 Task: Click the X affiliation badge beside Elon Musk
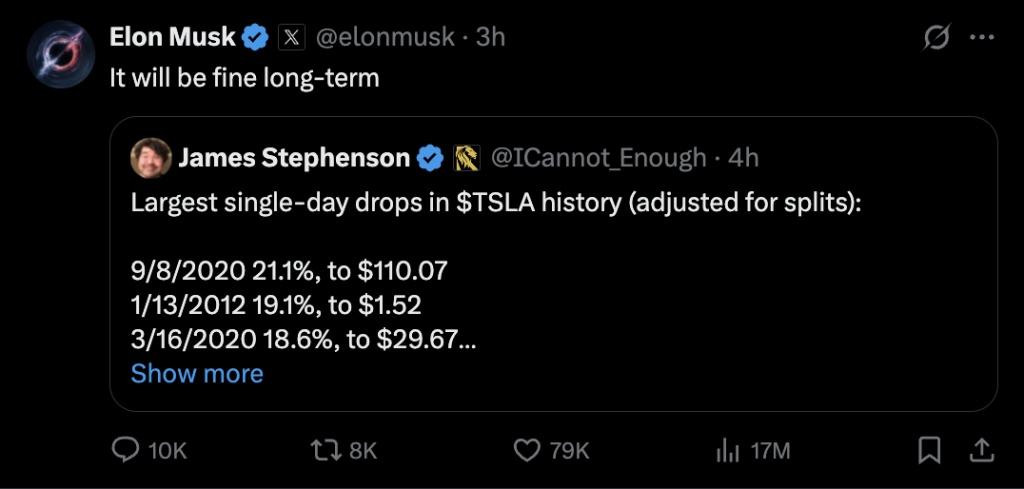tap(291, 38)
